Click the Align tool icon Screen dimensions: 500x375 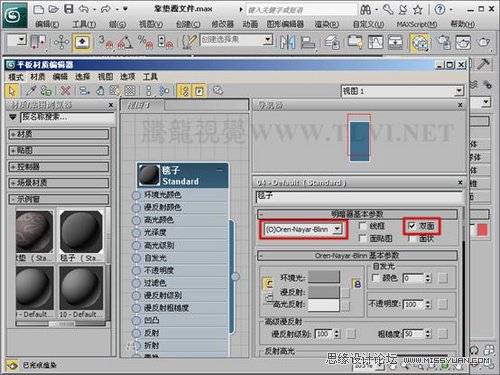pyautogui.click(x=308, y=42)
